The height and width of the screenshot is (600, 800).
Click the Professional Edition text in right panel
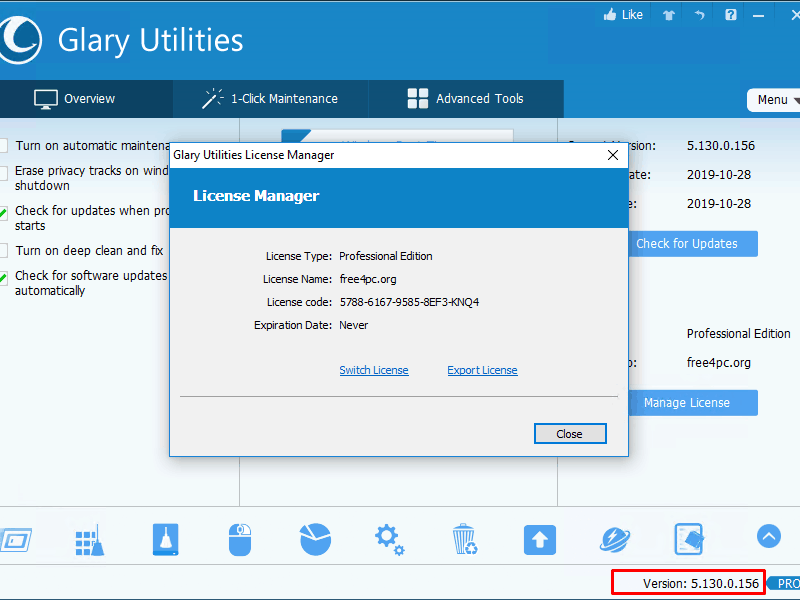[738, 334]
